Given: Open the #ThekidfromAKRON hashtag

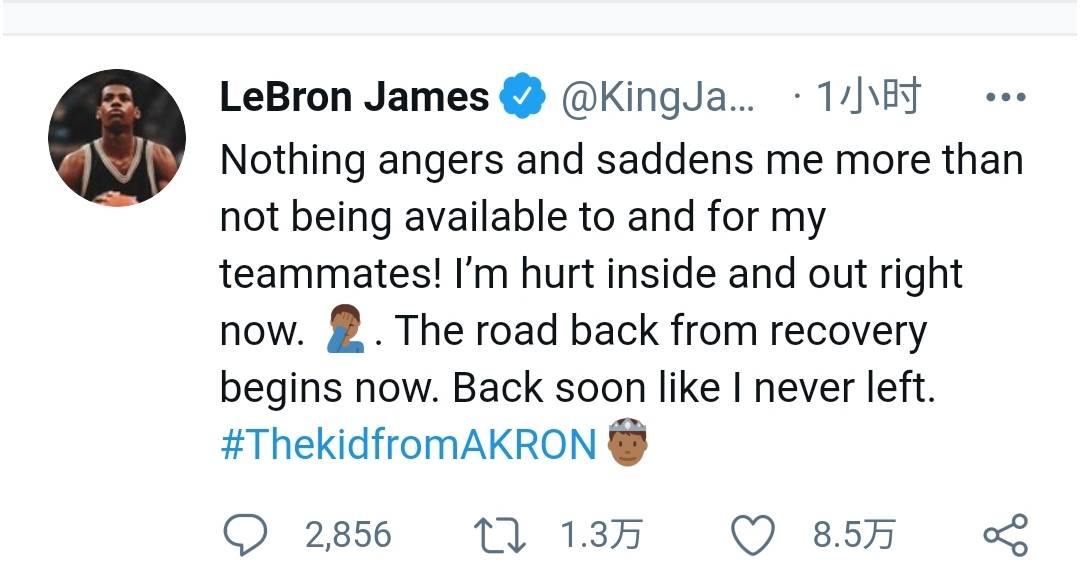Looking at the screenshot, I should pos(408,444).
